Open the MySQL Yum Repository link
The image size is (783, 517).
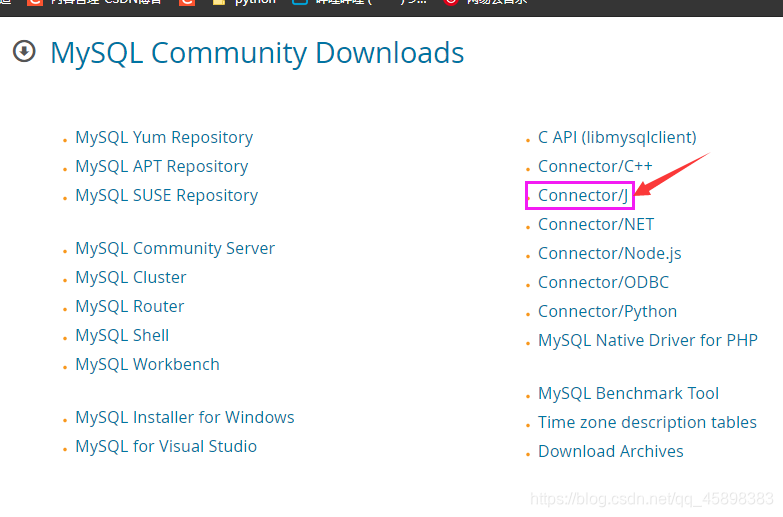coord(164,137)
